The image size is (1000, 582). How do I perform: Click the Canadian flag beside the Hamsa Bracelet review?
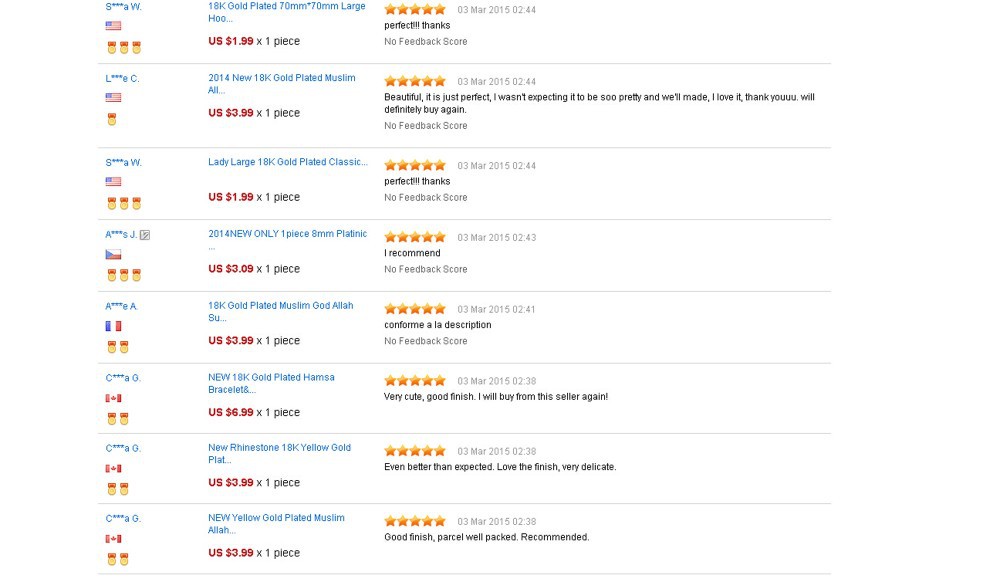coord(113,398)
